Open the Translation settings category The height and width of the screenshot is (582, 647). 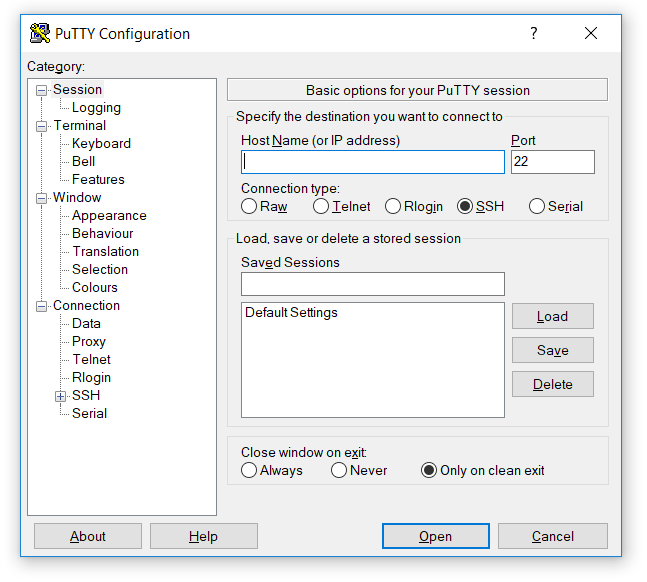coord(106,252)
